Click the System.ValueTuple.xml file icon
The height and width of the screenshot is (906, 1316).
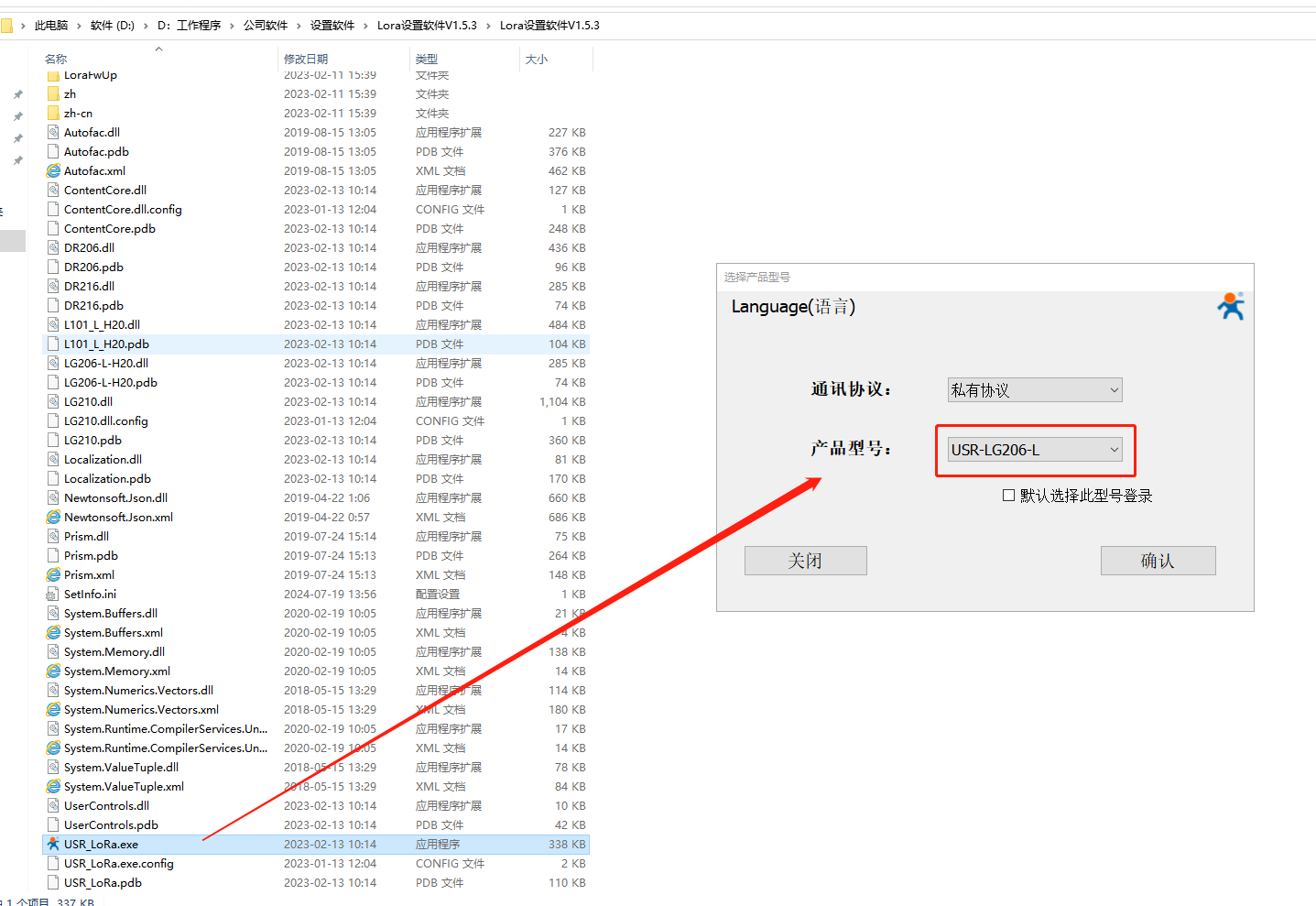click(x=53, y=786)
